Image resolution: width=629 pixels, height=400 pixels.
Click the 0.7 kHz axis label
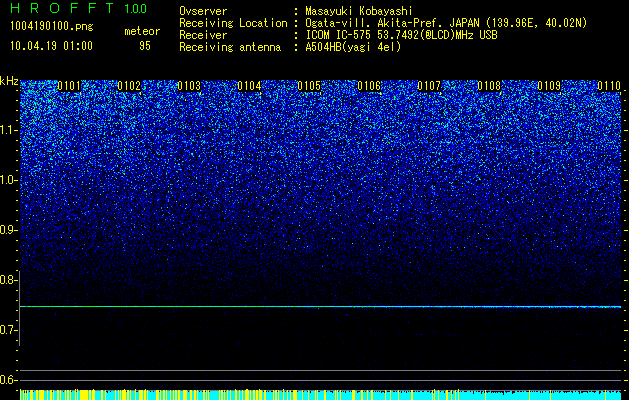pos(9,330)
